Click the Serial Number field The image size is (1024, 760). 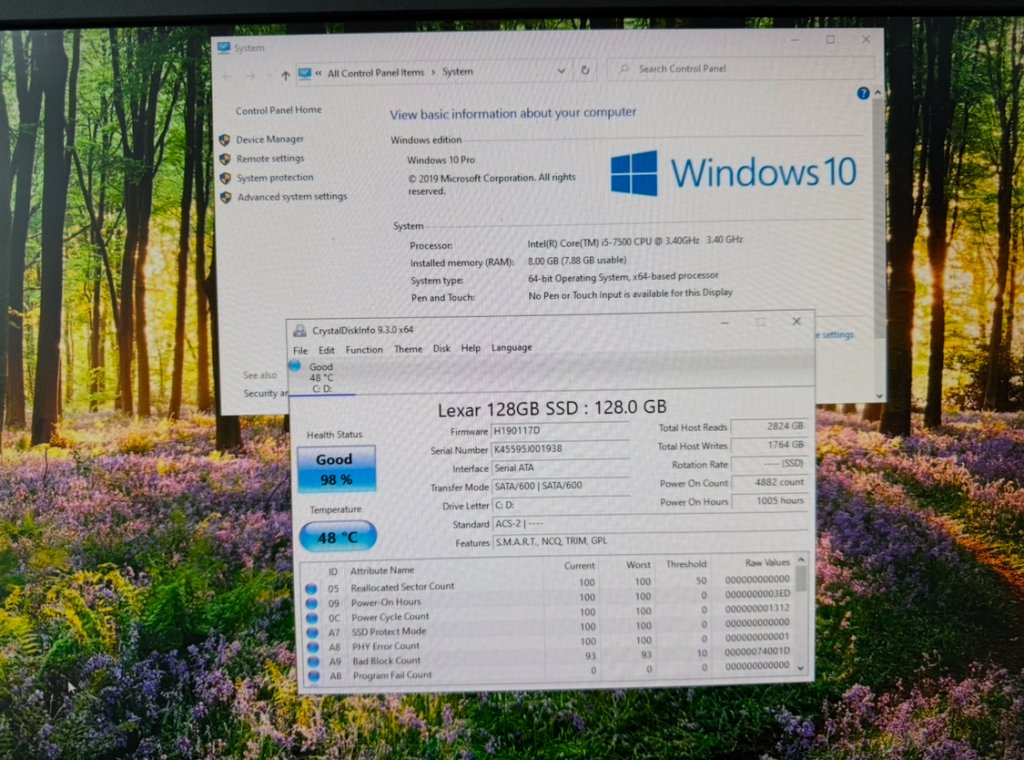tap(560, 449)
